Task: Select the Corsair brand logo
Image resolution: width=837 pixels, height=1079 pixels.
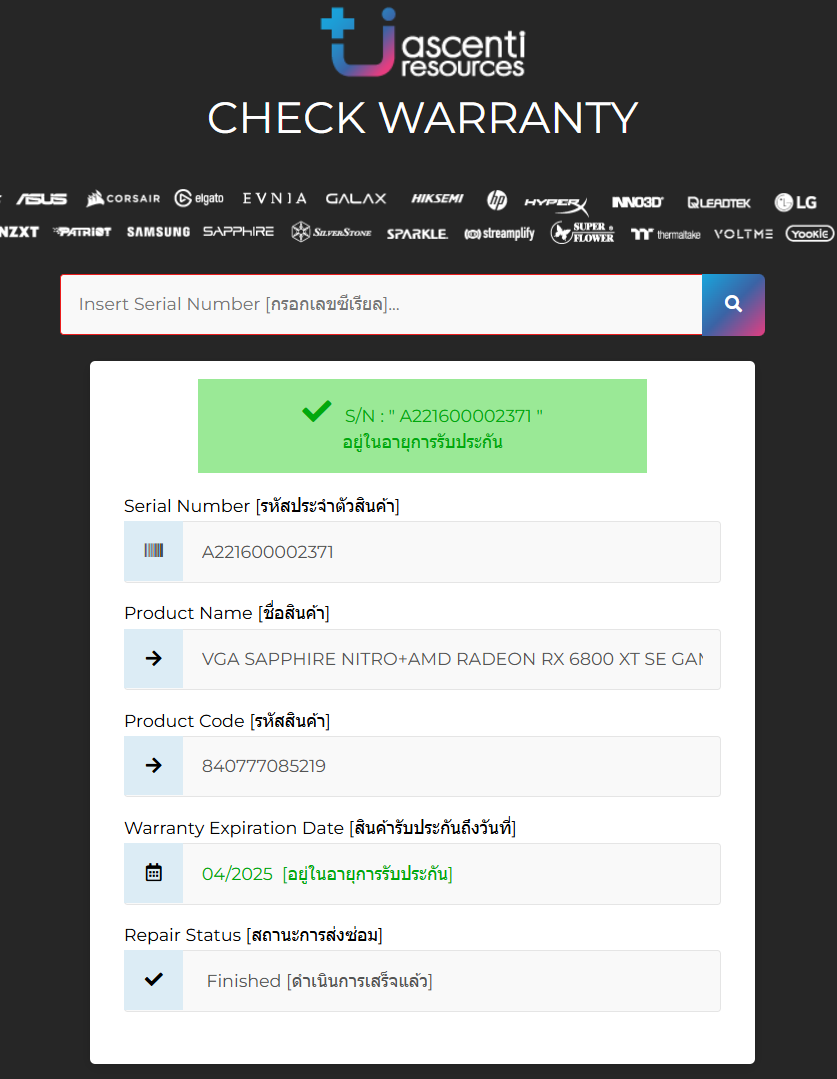Action: [123, 198]
